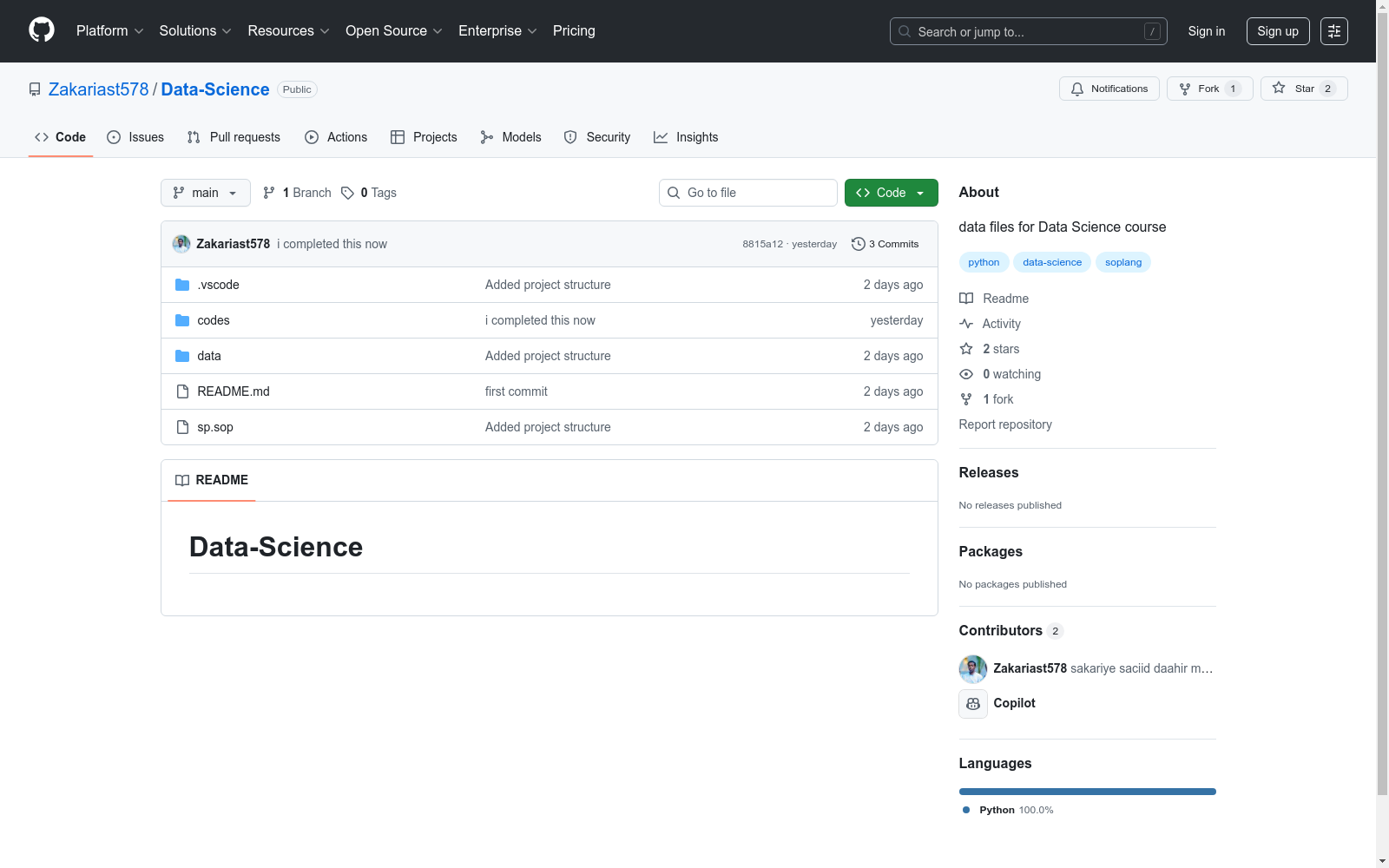Screen dimensions: 1389x868
Task: Click the python topic tag
Action: pyautogui.click(x=984, y=262)
